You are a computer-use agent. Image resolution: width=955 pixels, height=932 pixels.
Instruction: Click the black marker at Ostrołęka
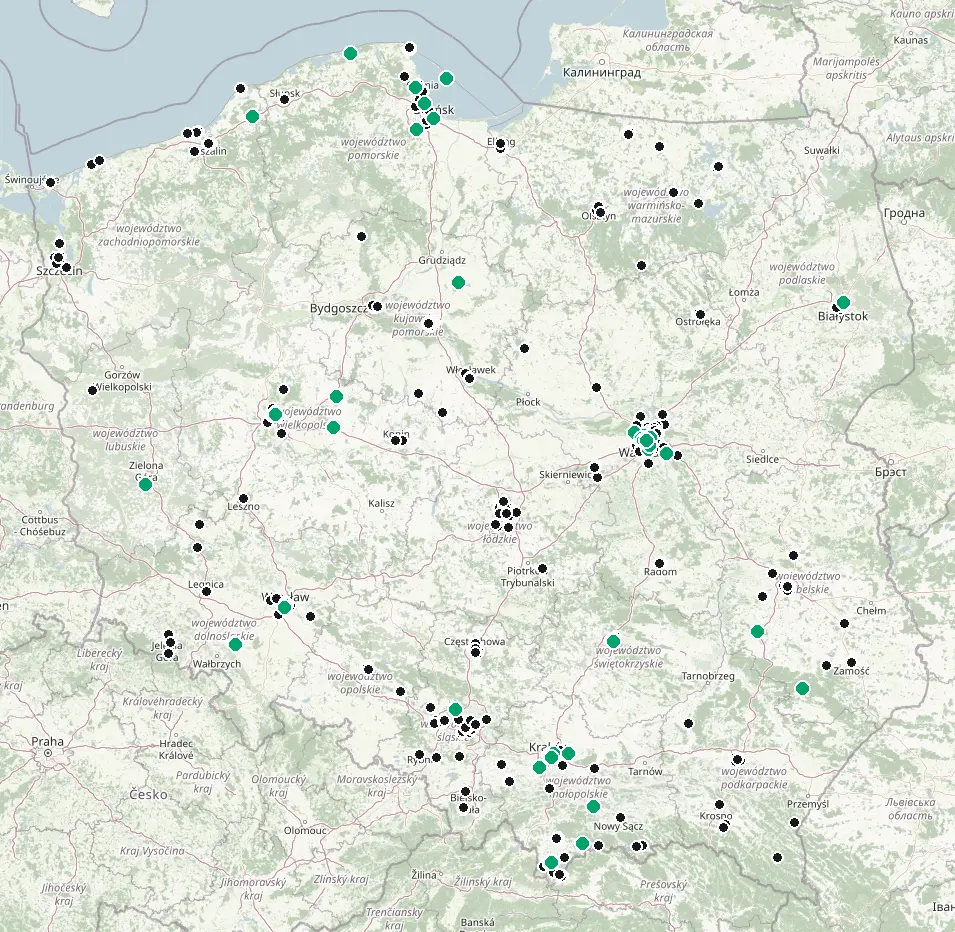(700, 315)
